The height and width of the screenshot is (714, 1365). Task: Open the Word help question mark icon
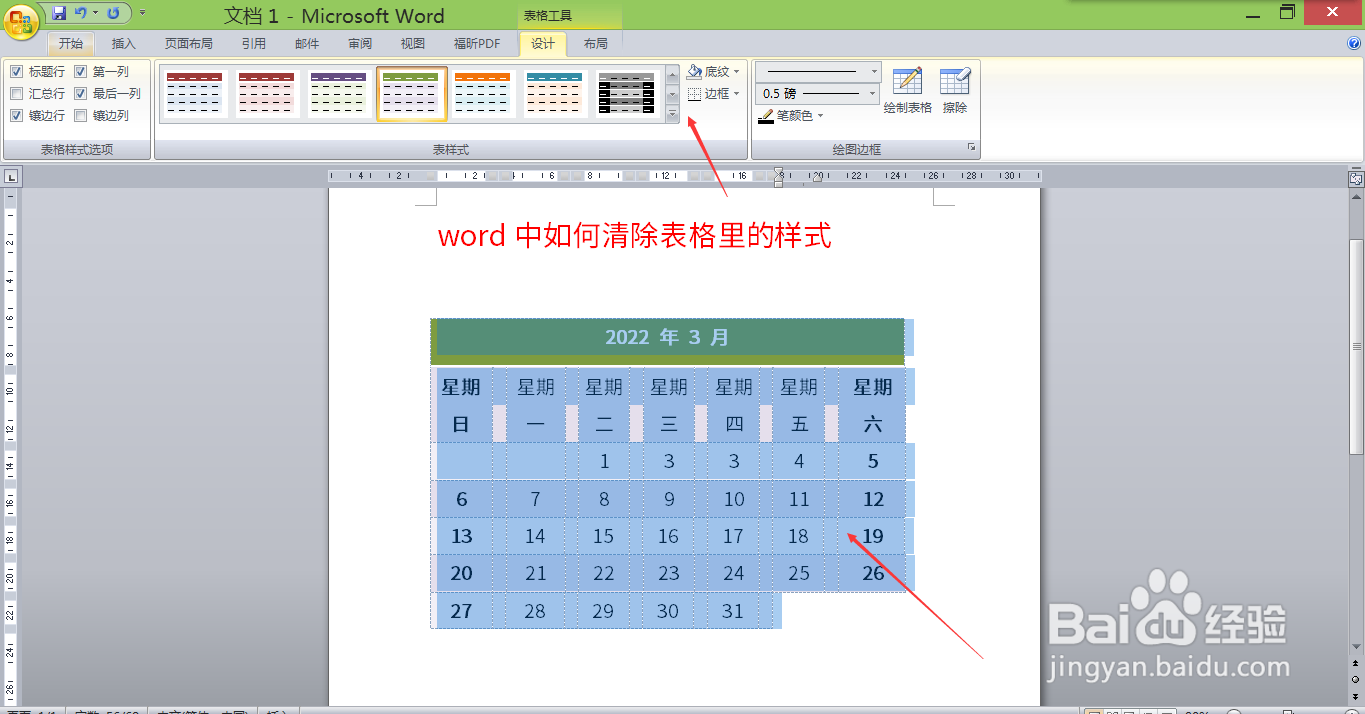point(1354,43)
